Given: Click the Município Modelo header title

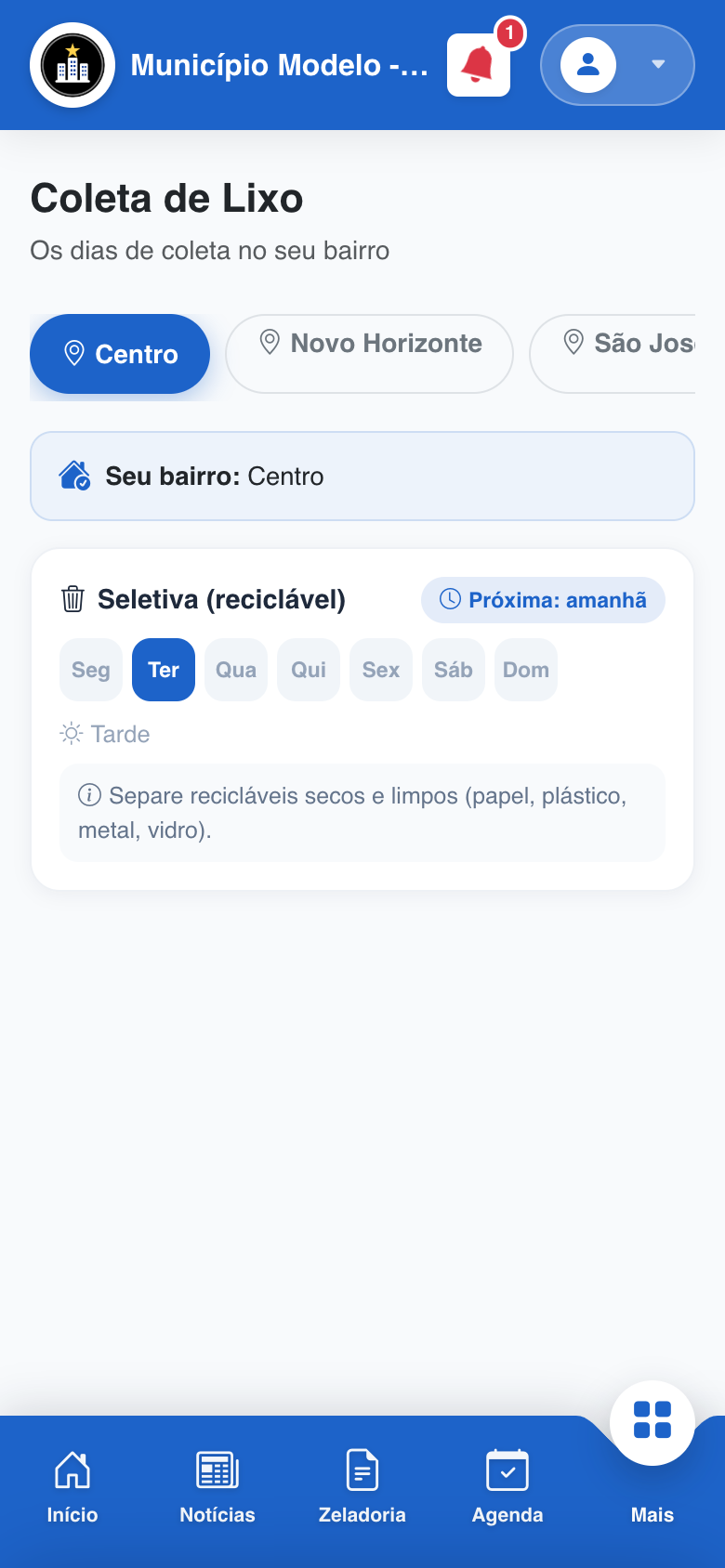Looking at the screenshot, I should pyautogui.click(x=279, y=65).
